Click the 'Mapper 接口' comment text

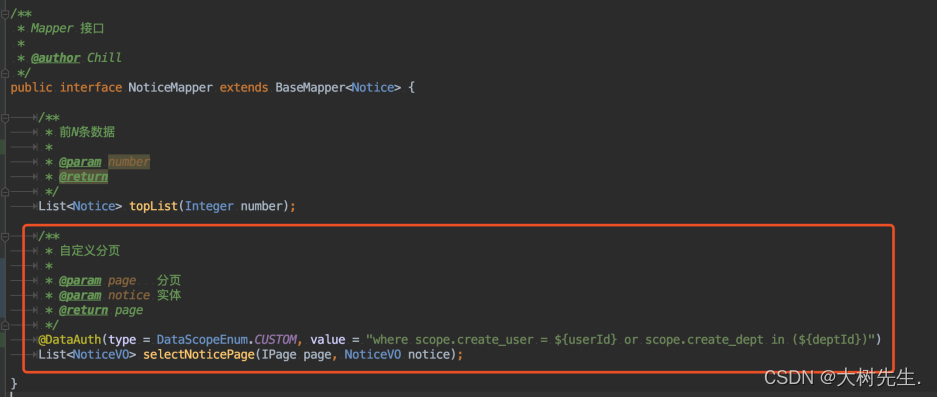[68, 28]
